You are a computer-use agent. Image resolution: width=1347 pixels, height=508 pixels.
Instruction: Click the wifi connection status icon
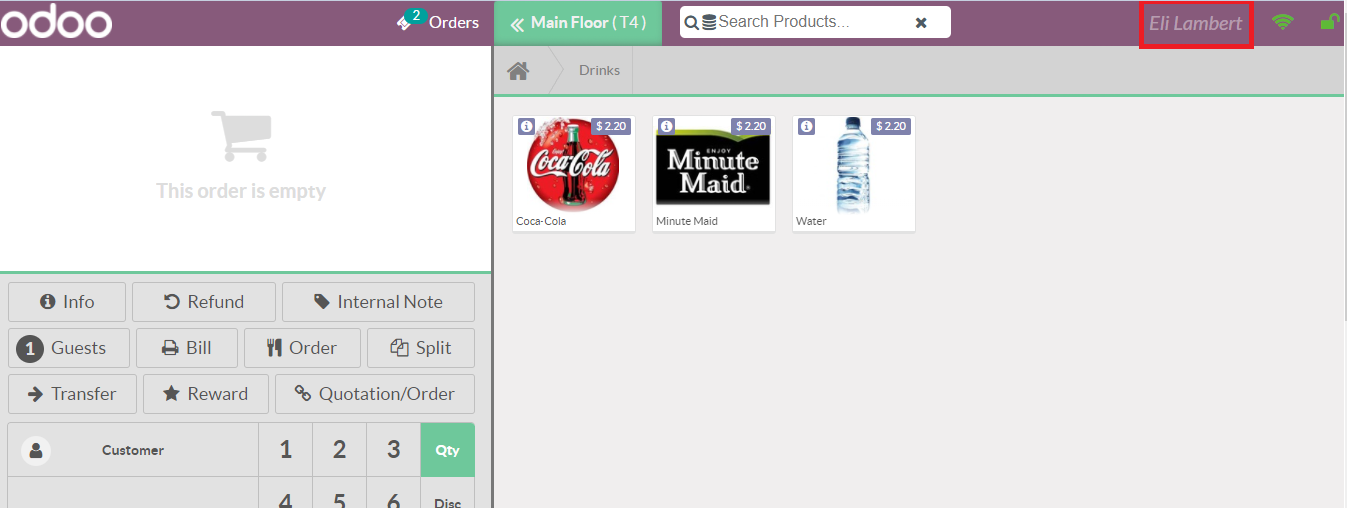(x=1282, y=22)
